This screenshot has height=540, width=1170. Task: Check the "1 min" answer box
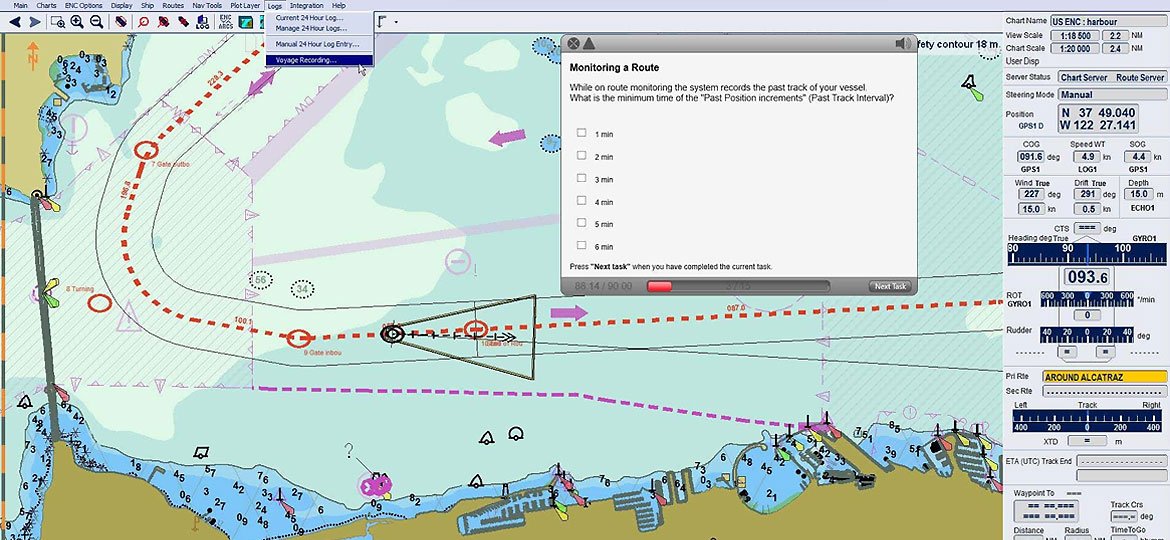581,133
